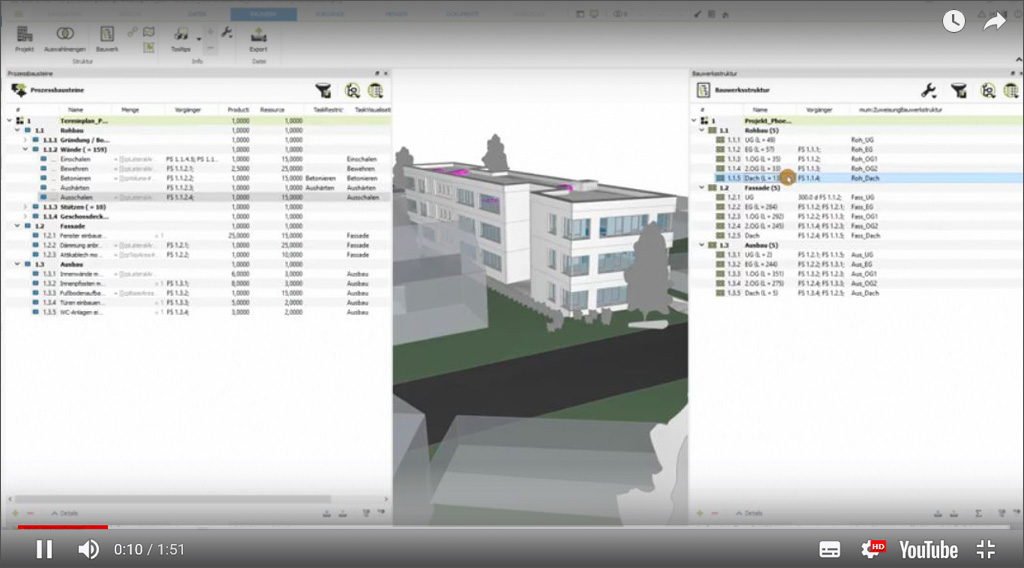This screenshot has height=568, width=1024.
Task: Click the filter icon in Bauwerksstruktur panel
Action: [958, 90]
